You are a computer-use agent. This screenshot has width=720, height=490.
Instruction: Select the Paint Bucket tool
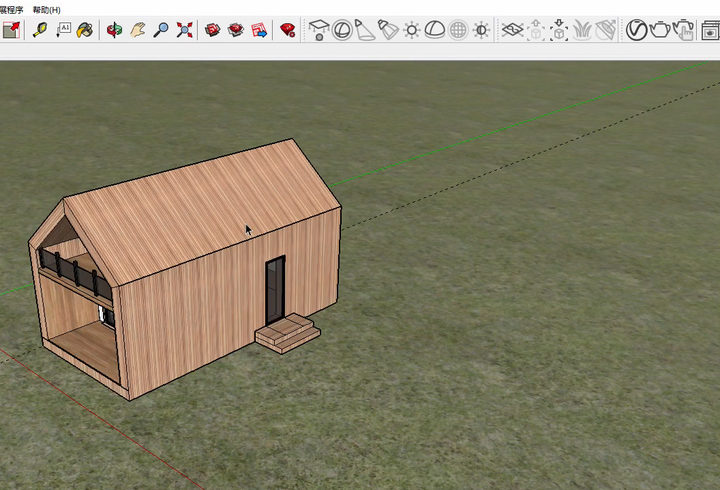85,30
